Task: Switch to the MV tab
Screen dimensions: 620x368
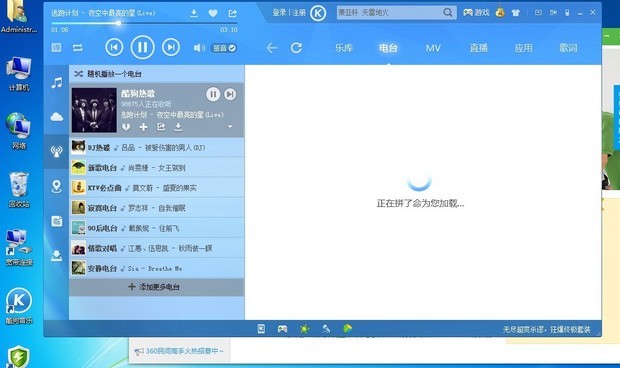Action: coord(433,48)
